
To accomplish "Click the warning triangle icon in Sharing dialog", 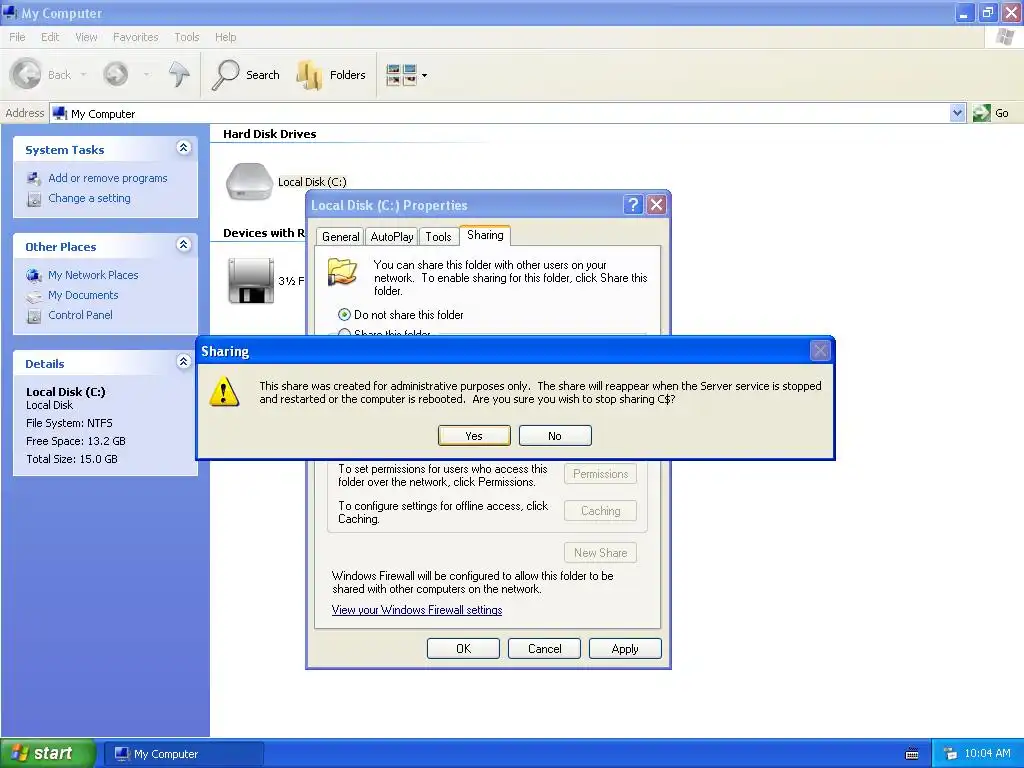I will pos(224,392).
